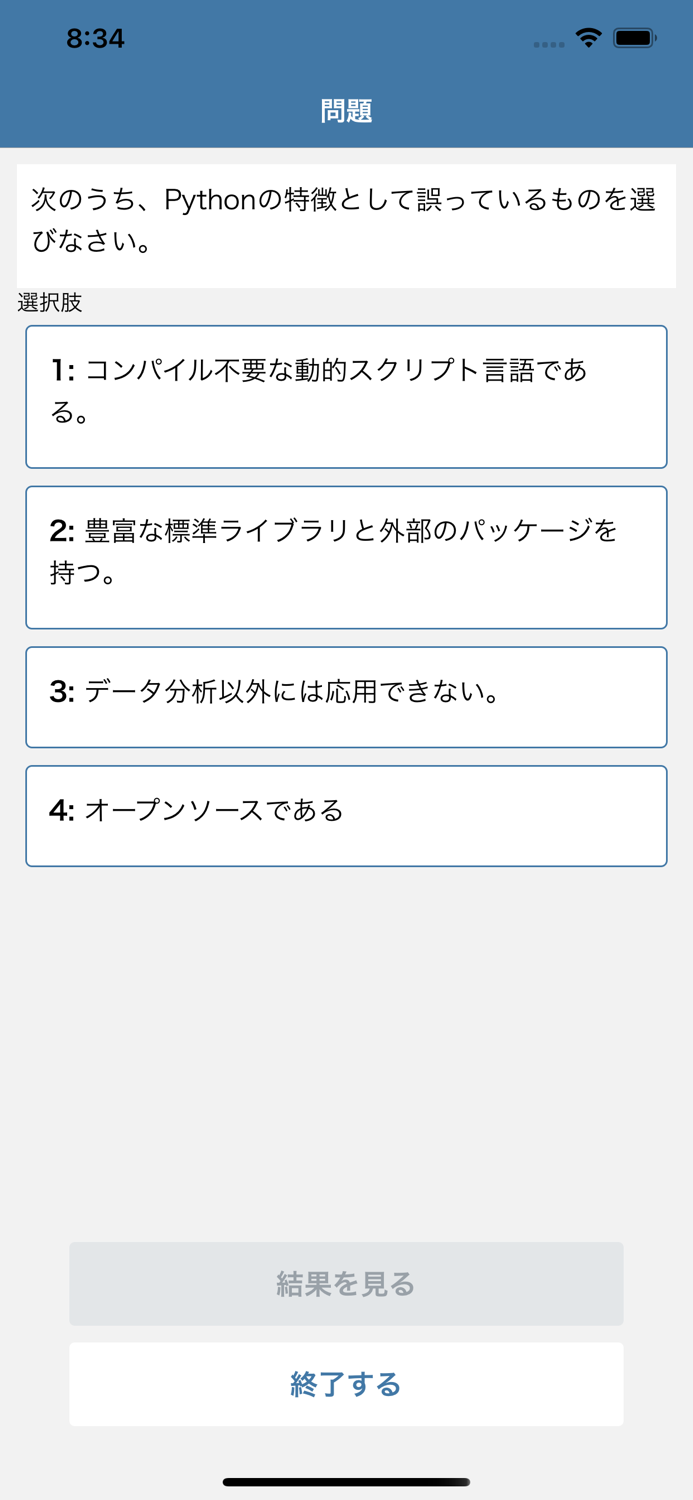
Task: Tap the question text card
Action: point(346,223)
